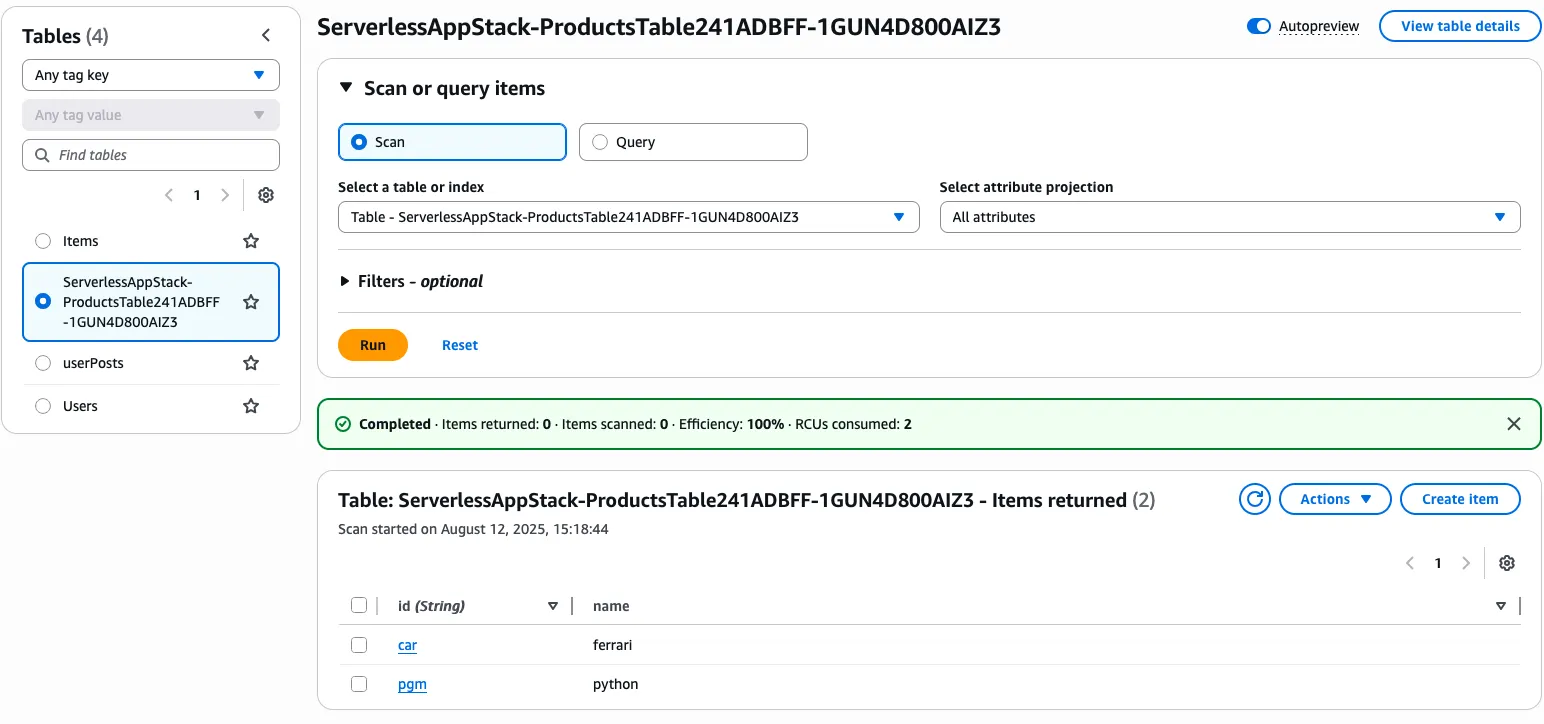This screenshot has width=1544, height=724.
Task: Go to previous page of results
Action: 1410,563
